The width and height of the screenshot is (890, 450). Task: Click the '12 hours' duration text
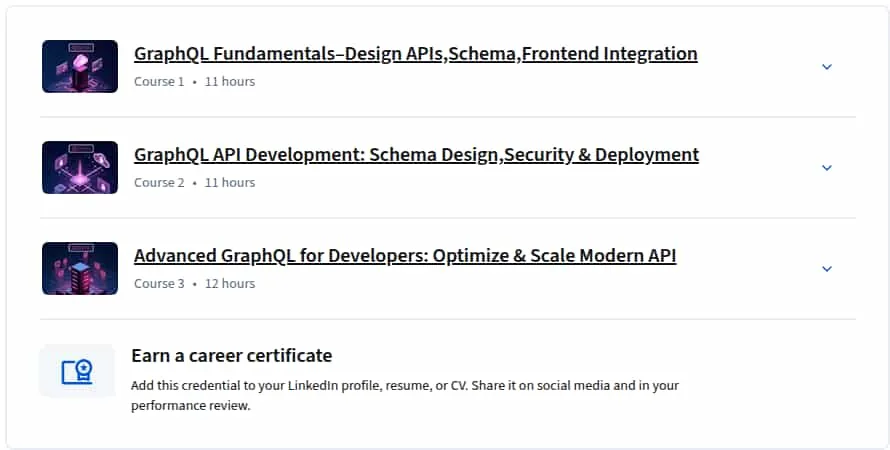tap(230, 284)
